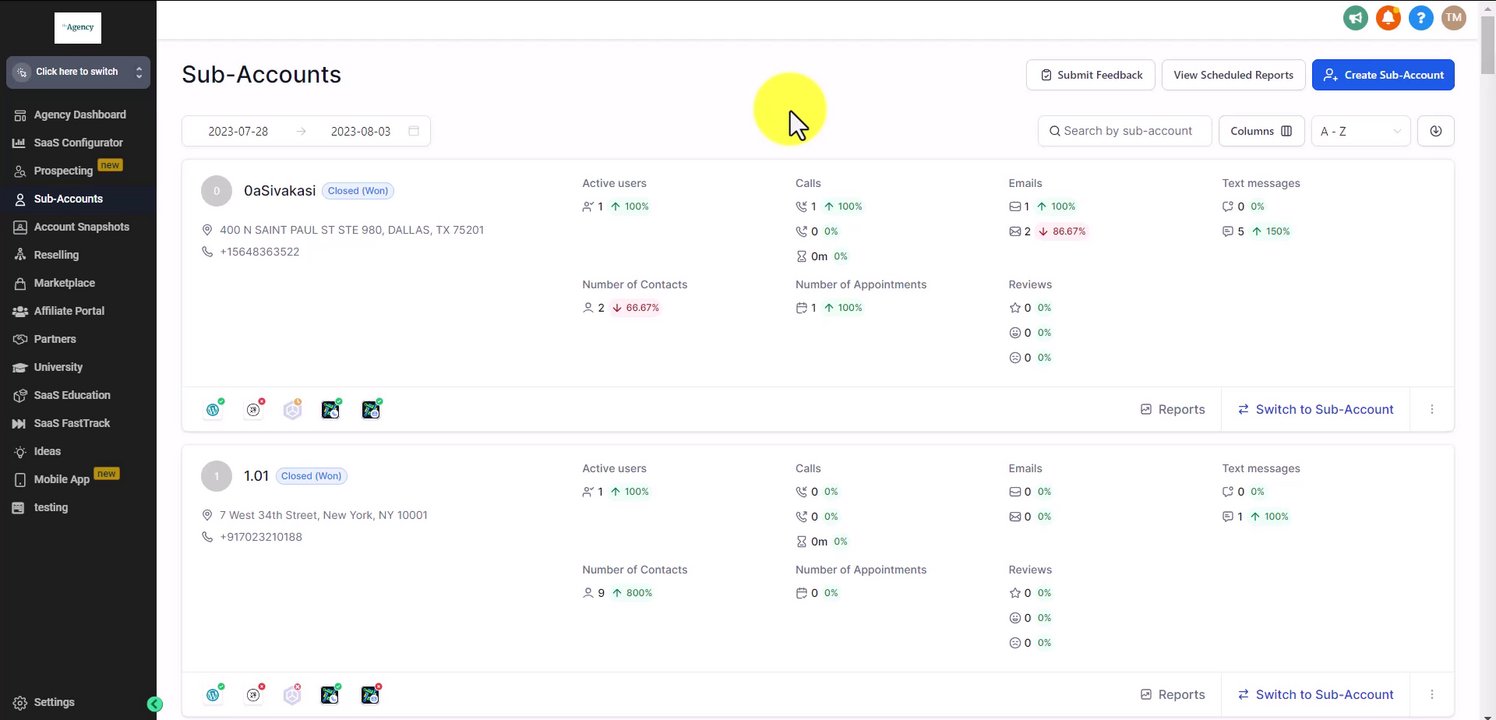Open the WordPress icon for 0aSivakasi
The image size is (1496, 720).
pyautogui.click(x=214, y=409)
